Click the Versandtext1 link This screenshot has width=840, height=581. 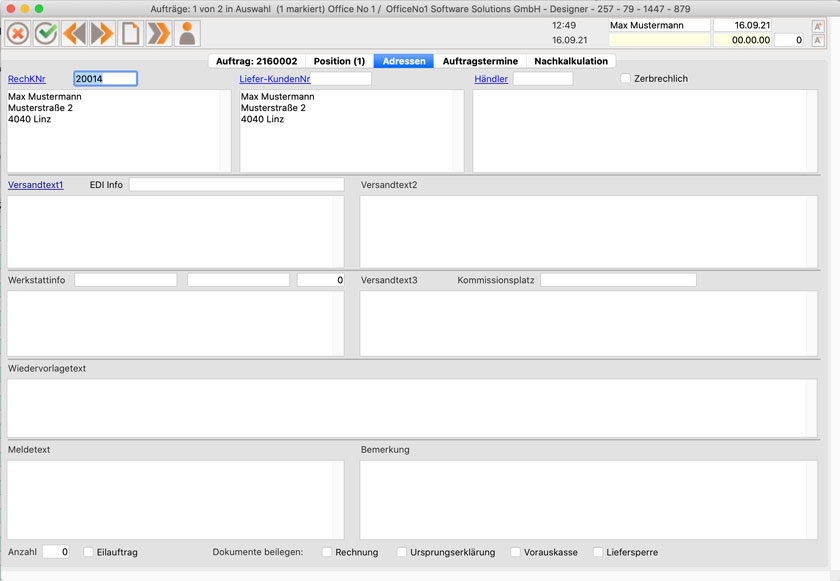35,185
